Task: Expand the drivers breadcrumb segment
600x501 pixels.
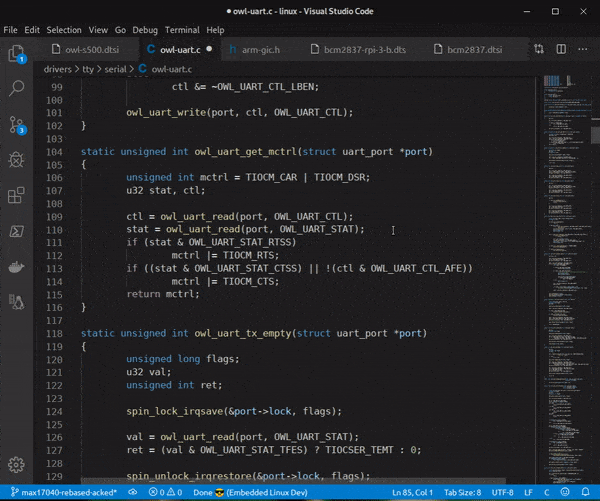Action: 57,69
